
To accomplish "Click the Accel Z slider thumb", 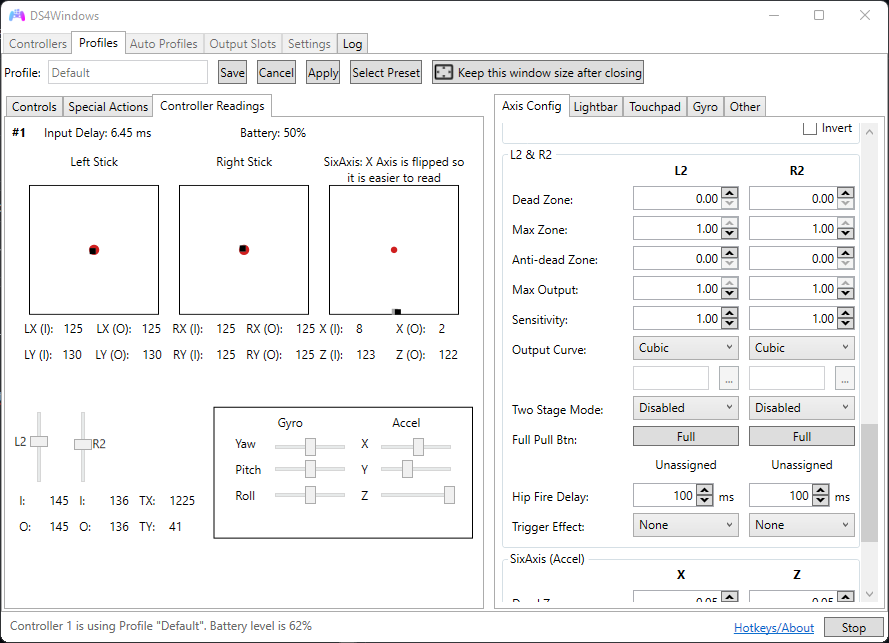I will (x=449, y=495).
